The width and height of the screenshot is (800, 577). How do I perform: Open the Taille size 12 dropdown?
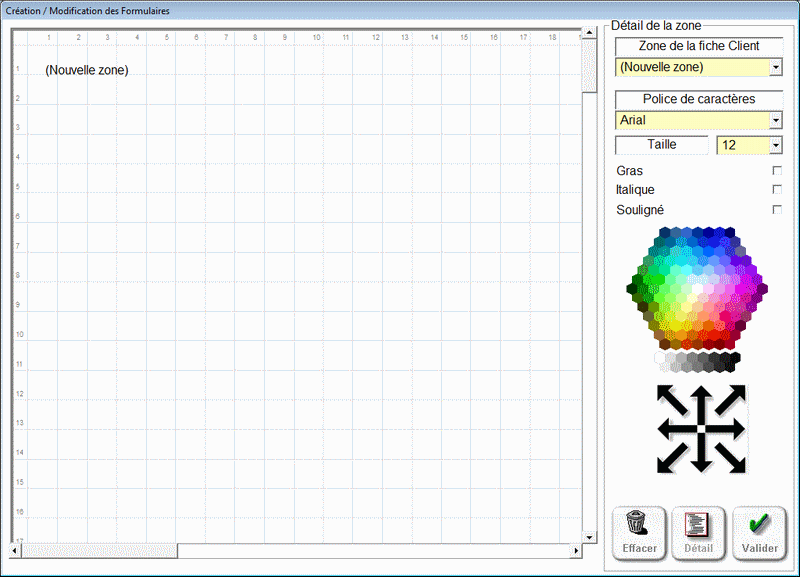(x=776, y=145)
